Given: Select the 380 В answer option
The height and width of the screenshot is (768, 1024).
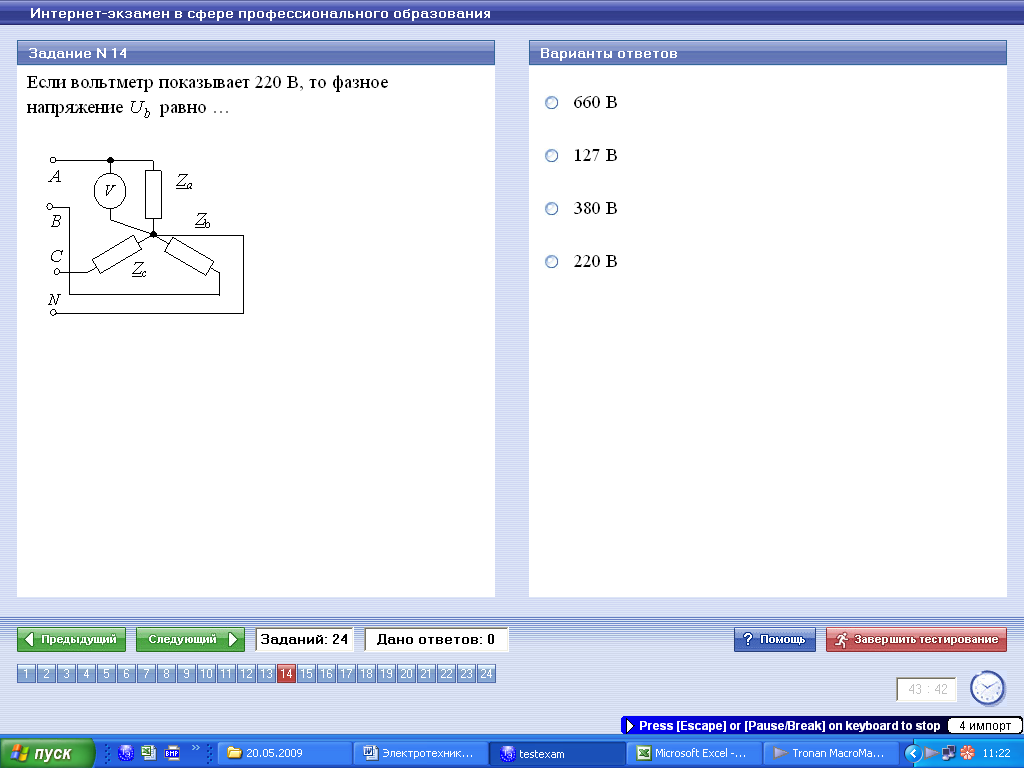Looking at the screenshot, I should [x=552, y=208].
